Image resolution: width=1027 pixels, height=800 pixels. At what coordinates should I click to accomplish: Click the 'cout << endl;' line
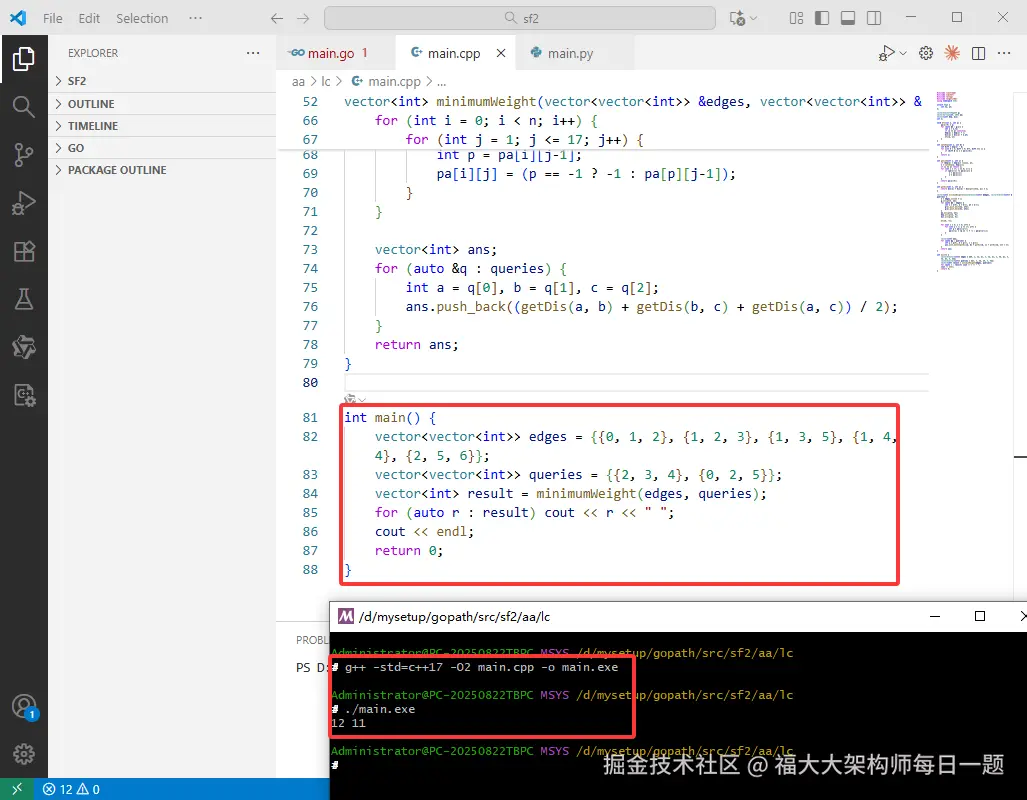click(424, 531)
